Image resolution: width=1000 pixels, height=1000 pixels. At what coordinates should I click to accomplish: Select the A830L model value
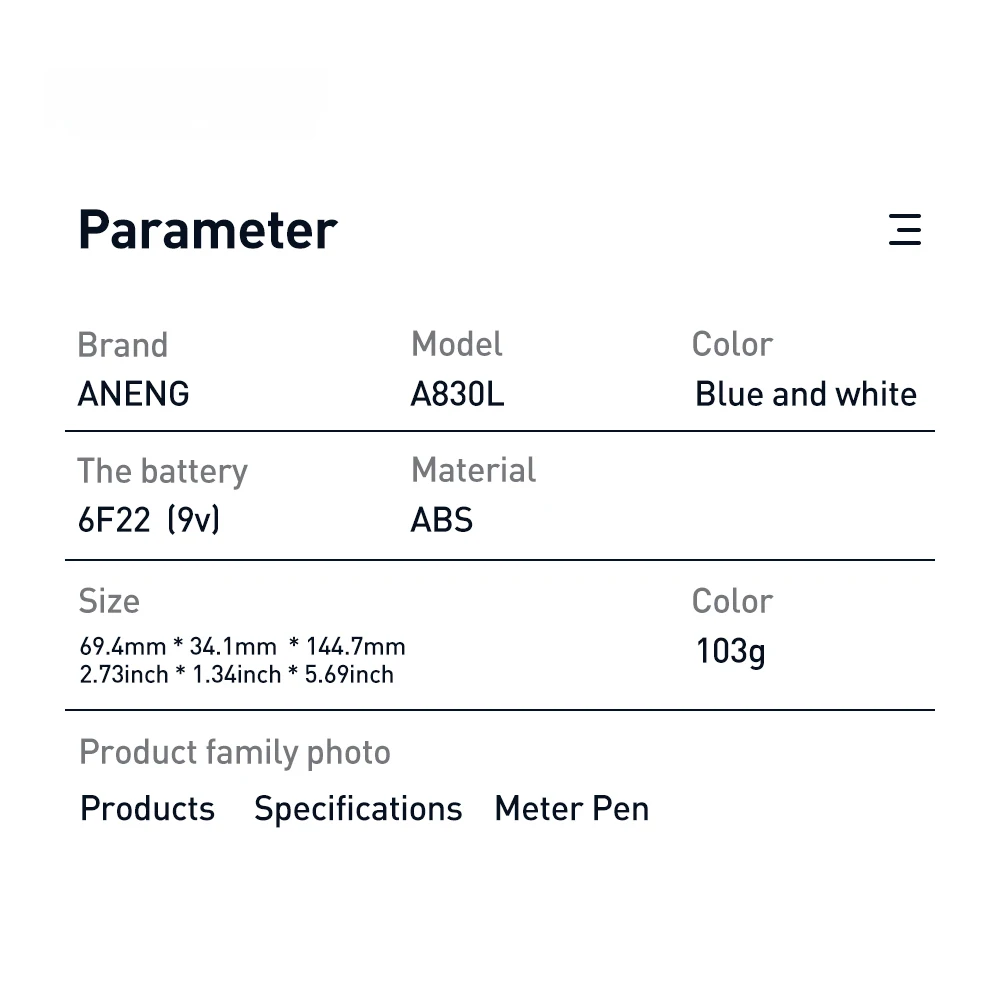tap(457, 394)
